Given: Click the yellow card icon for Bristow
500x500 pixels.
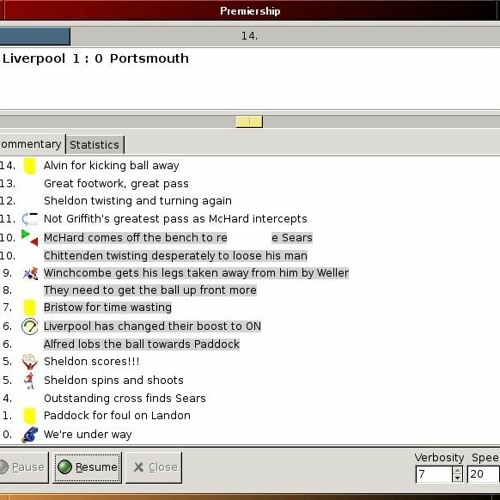Looking at the screenshot, I should (x=29, y=307).
